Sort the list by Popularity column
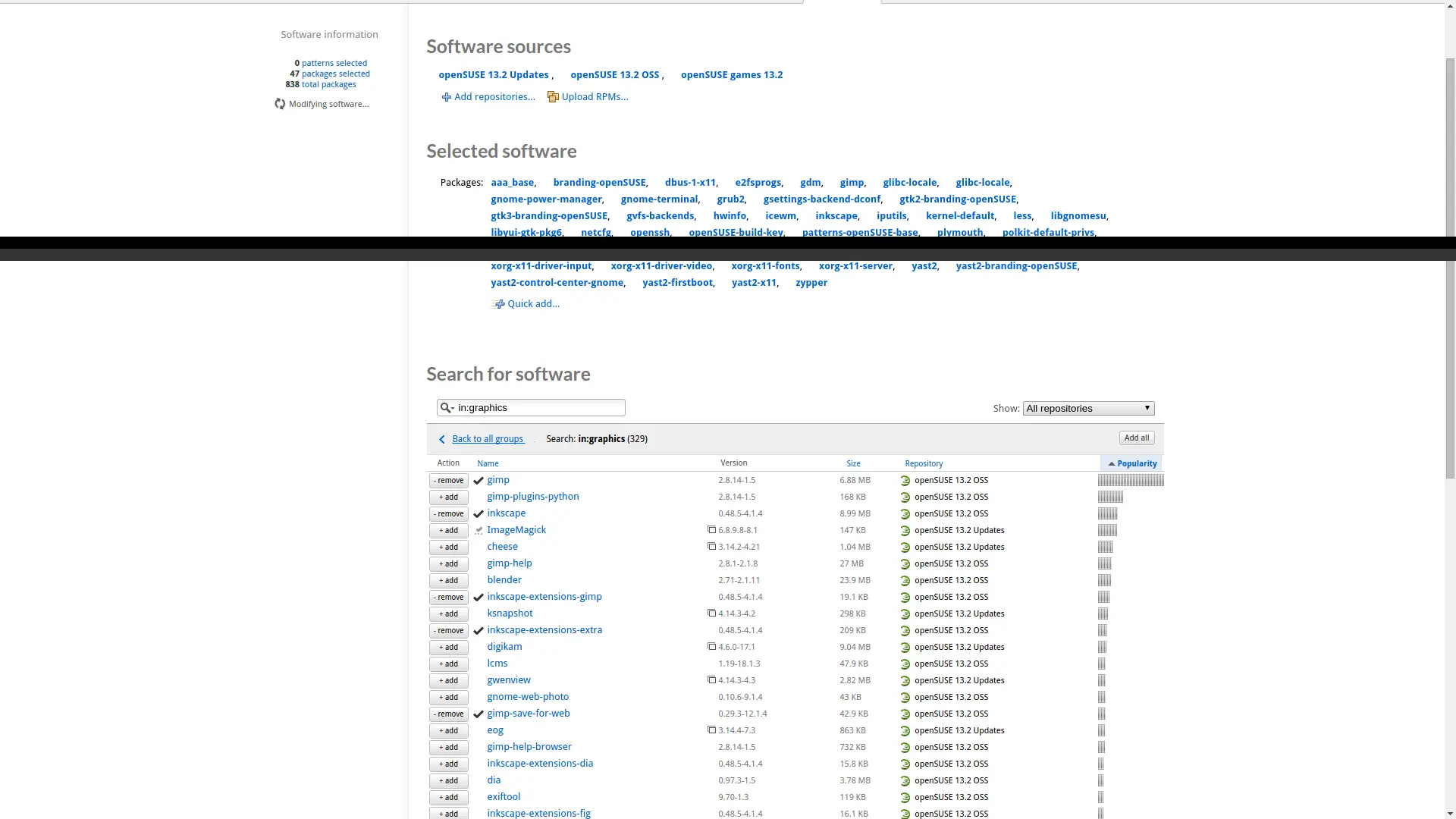The height and width of the screenshot is (819, 1456). click(x=1131, y=464)
